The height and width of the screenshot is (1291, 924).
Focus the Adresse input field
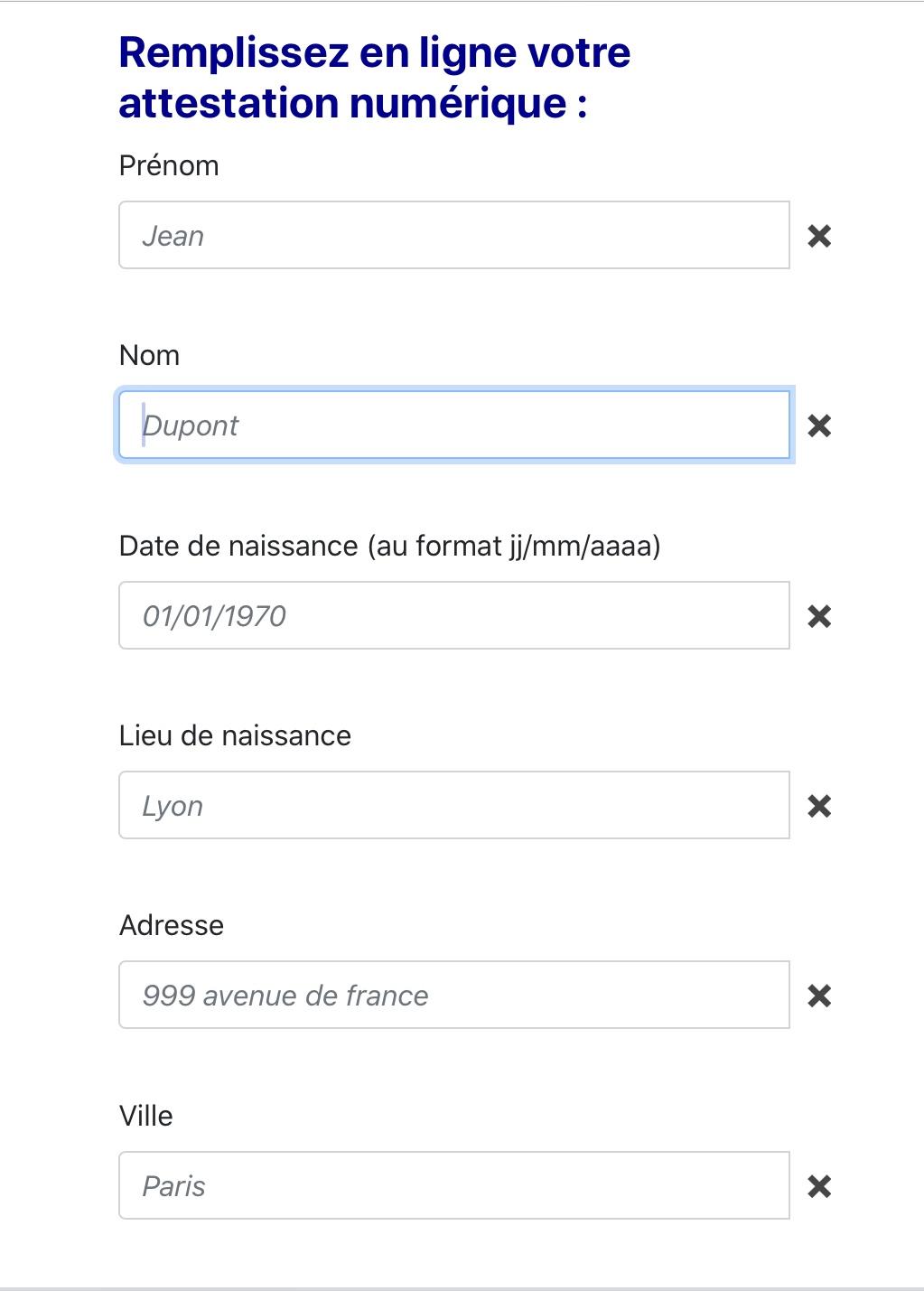(x=453, y=996)
